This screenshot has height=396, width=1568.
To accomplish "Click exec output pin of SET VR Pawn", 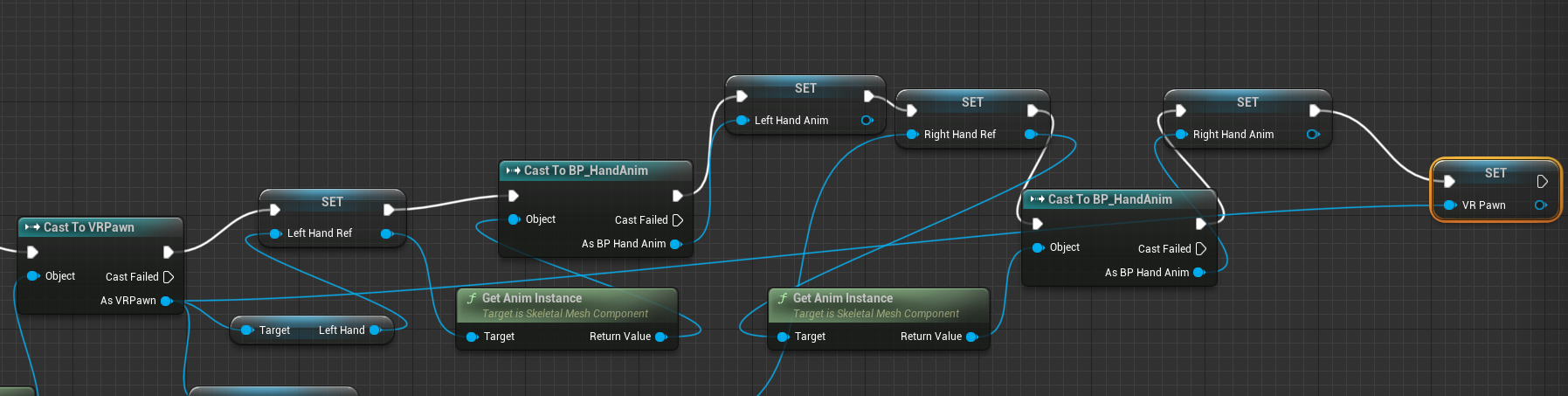I will 1543,181.
